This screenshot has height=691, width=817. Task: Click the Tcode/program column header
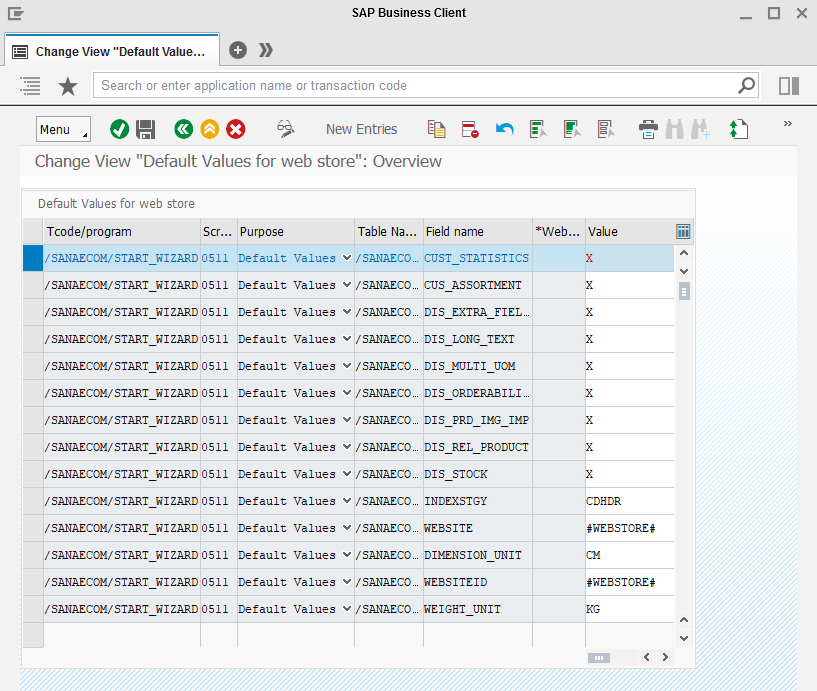(122, 231)
